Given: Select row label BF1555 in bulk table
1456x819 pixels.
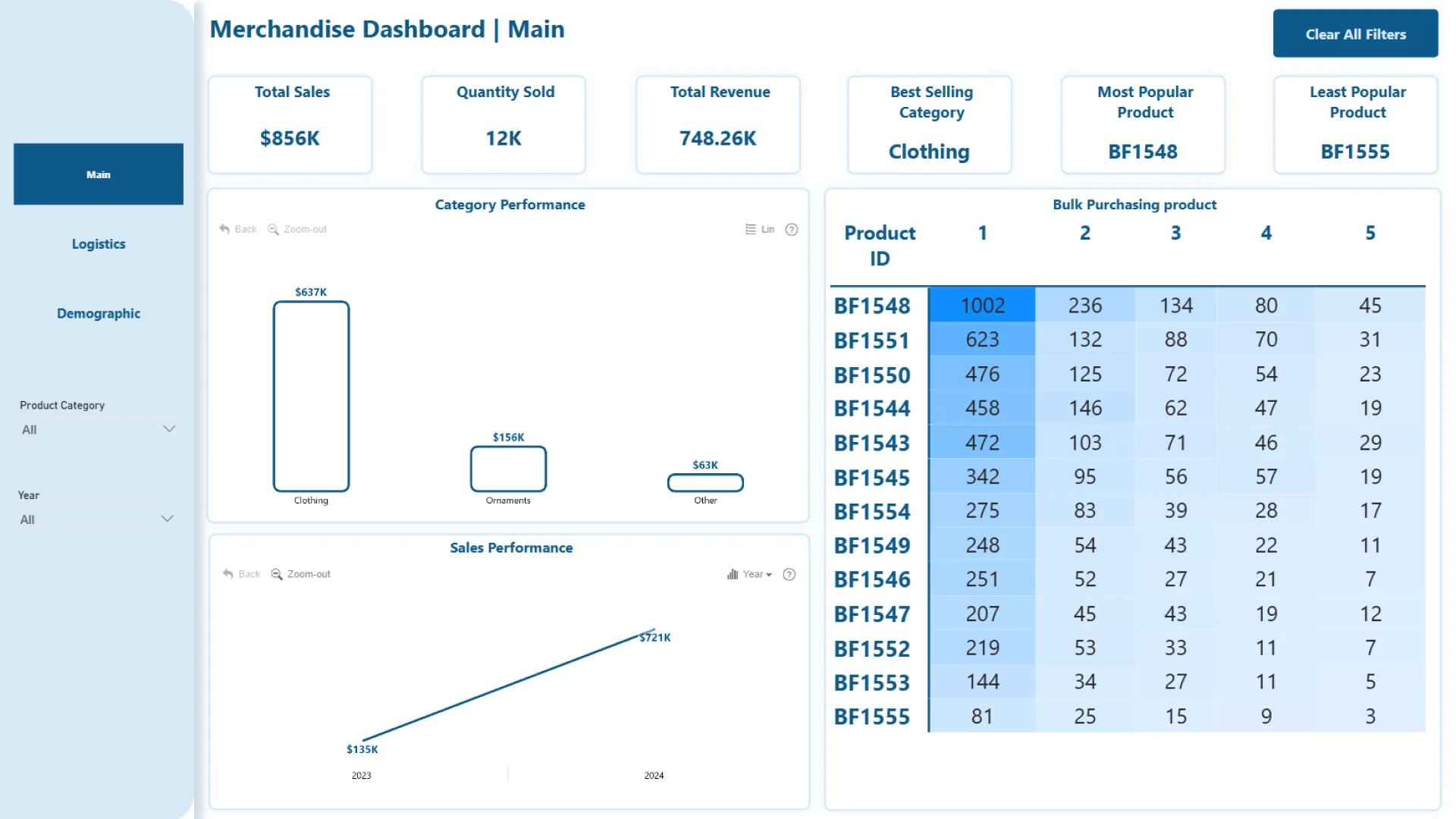Looking at the screenshot, I should coord(872,717).
